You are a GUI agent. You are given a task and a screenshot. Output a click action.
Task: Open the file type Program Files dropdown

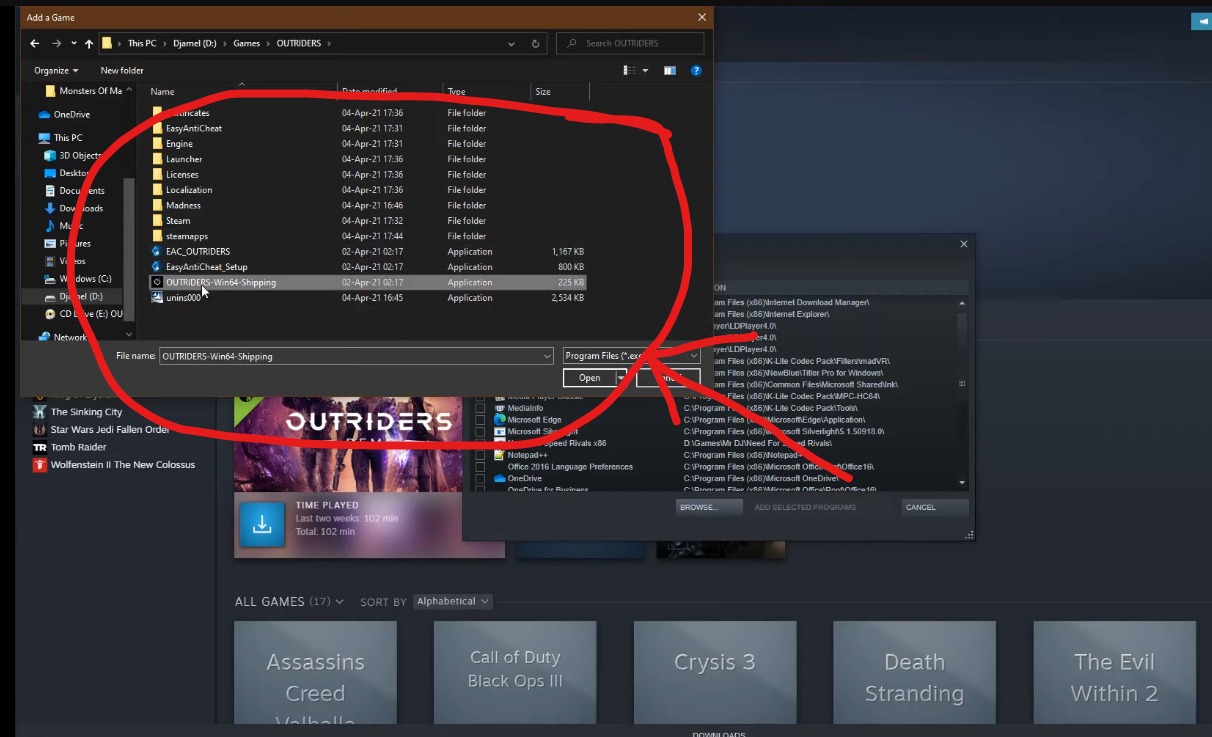tap(631, 355)
